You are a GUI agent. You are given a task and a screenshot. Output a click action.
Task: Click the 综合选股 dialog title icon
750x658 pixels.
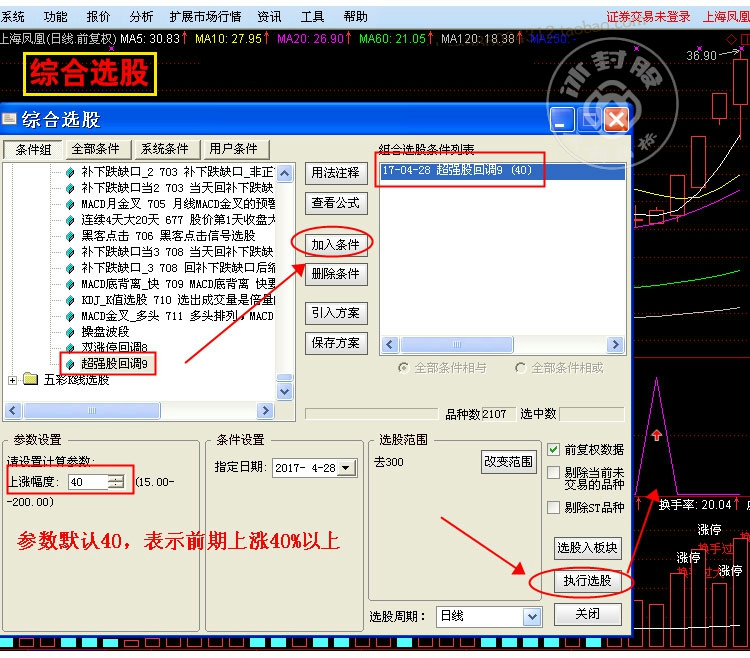10,119
